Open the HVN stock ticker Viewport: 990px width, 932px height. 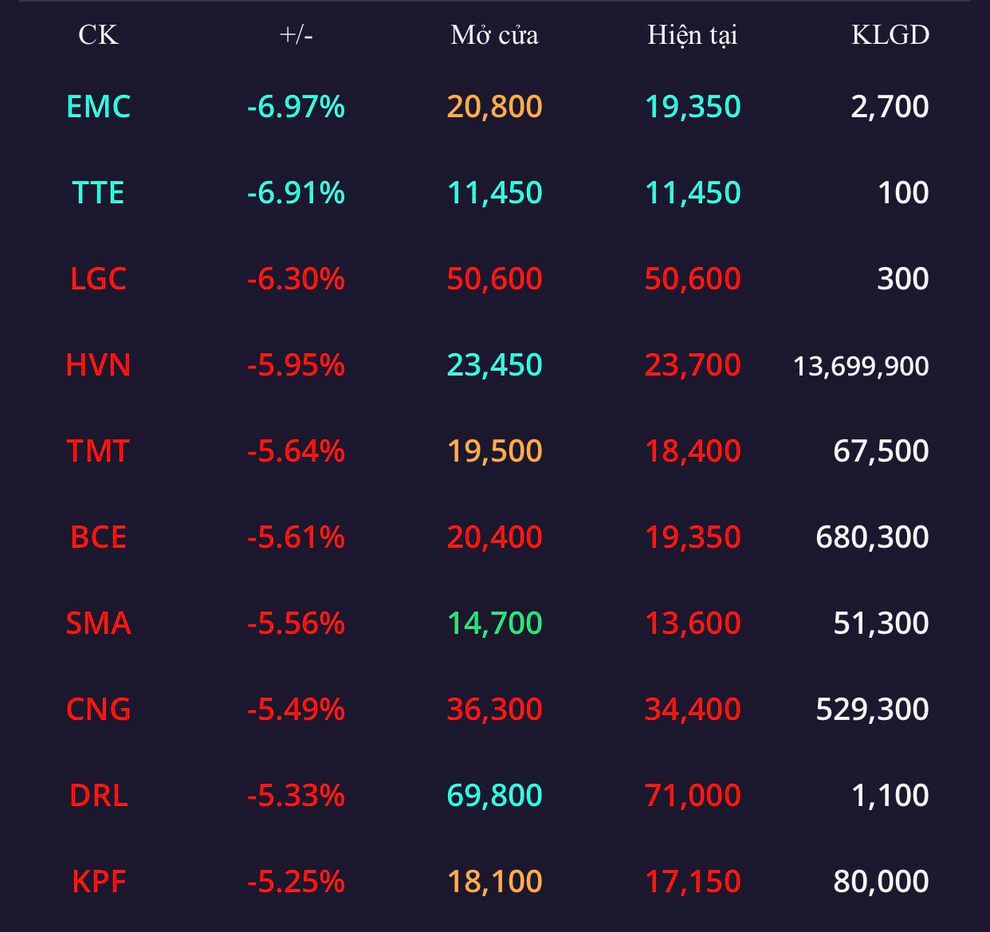coord(98,365)
